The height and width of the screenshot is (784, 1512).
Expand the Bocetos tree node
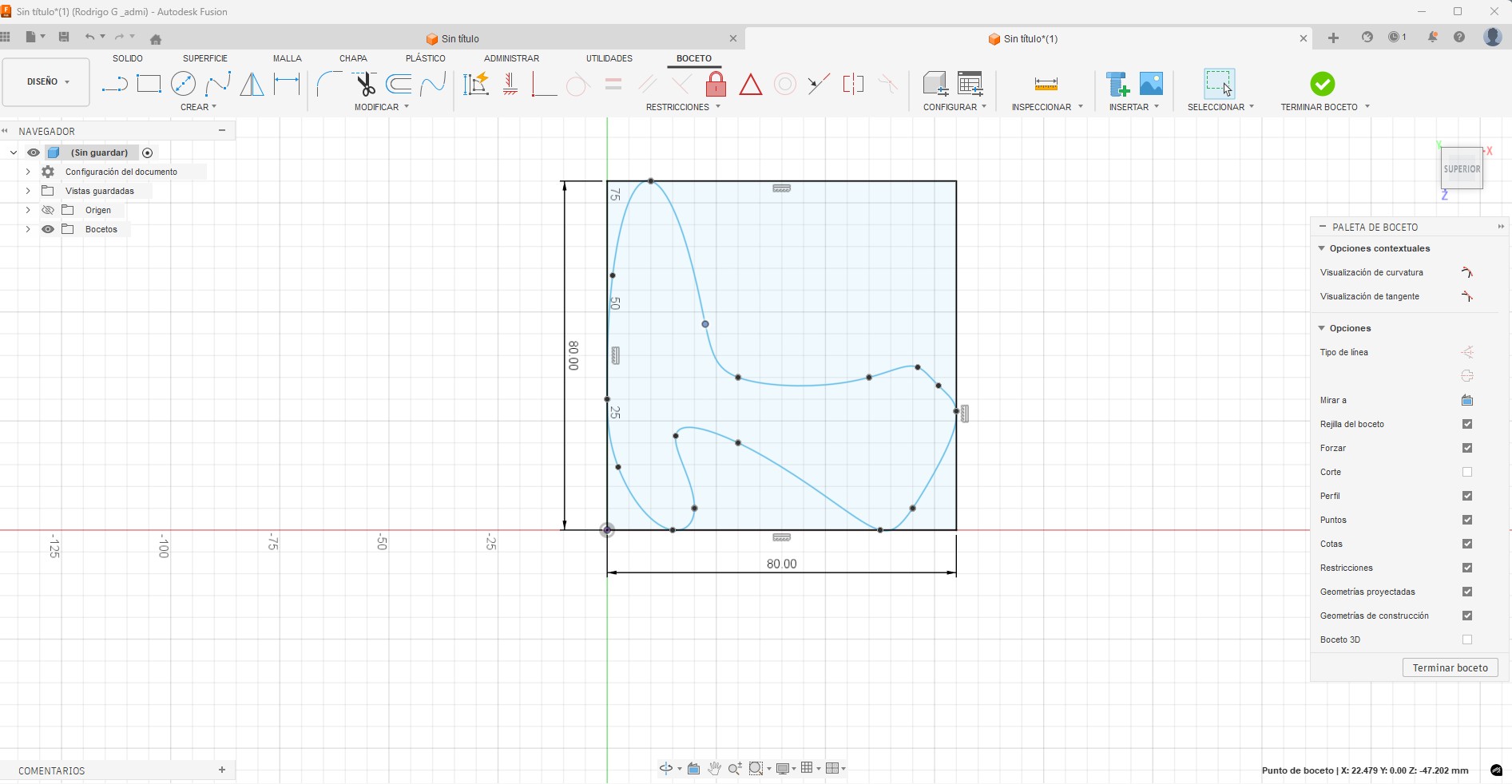[x=28, y=229]
